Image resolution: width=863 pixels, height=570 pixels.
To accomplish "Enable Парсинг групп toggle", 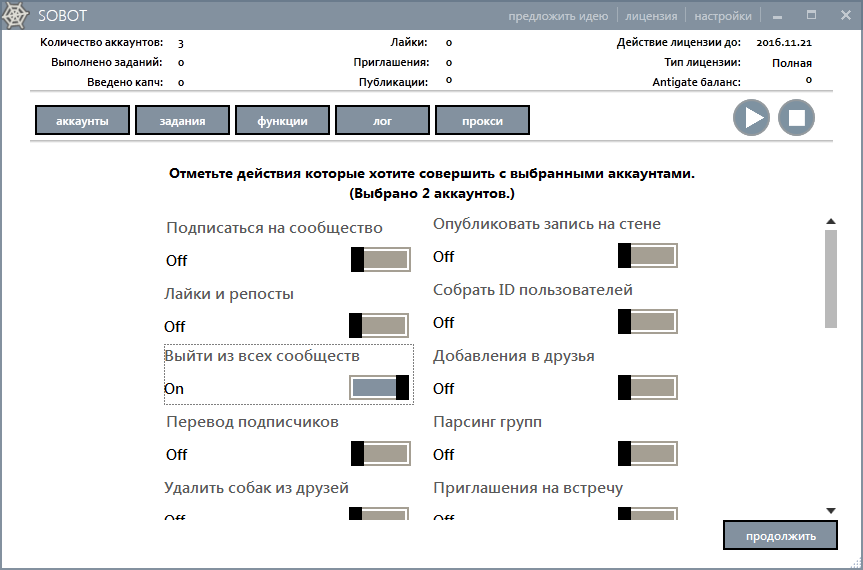I will (x=648, y=454).
